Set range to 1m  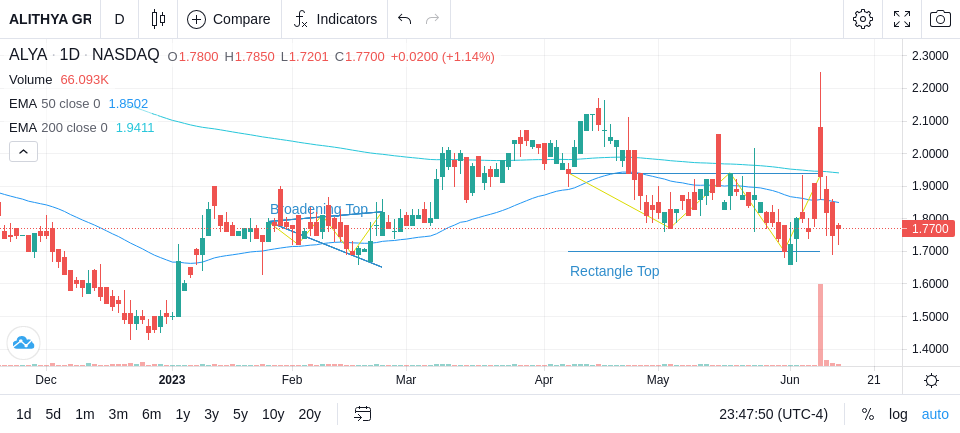[84, 415]
